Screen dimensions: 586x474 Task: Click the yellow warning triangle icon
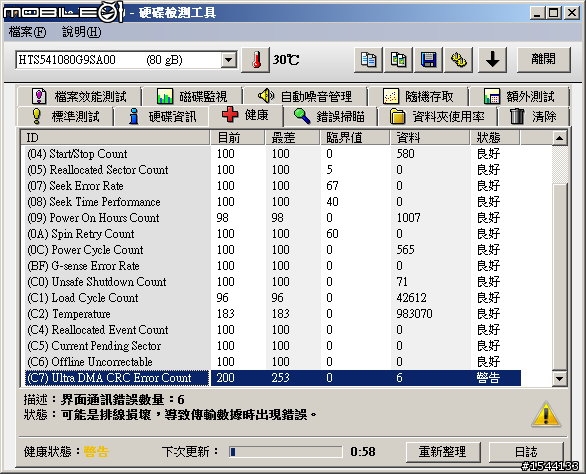coord(546,414)
